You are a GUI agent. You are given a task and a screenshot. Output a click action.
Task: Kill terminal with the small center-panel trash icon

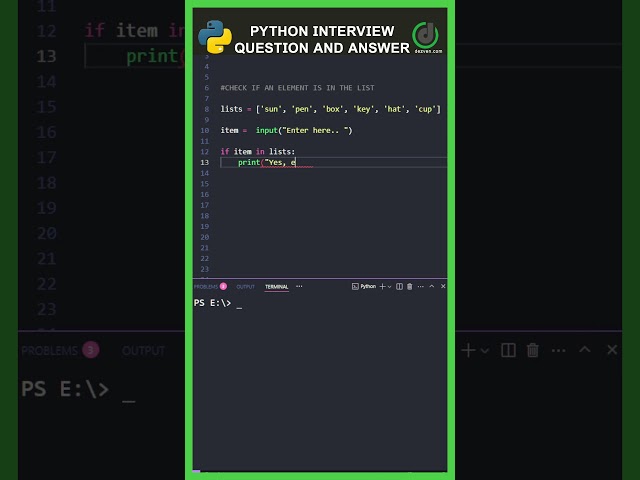pos(410,287)
